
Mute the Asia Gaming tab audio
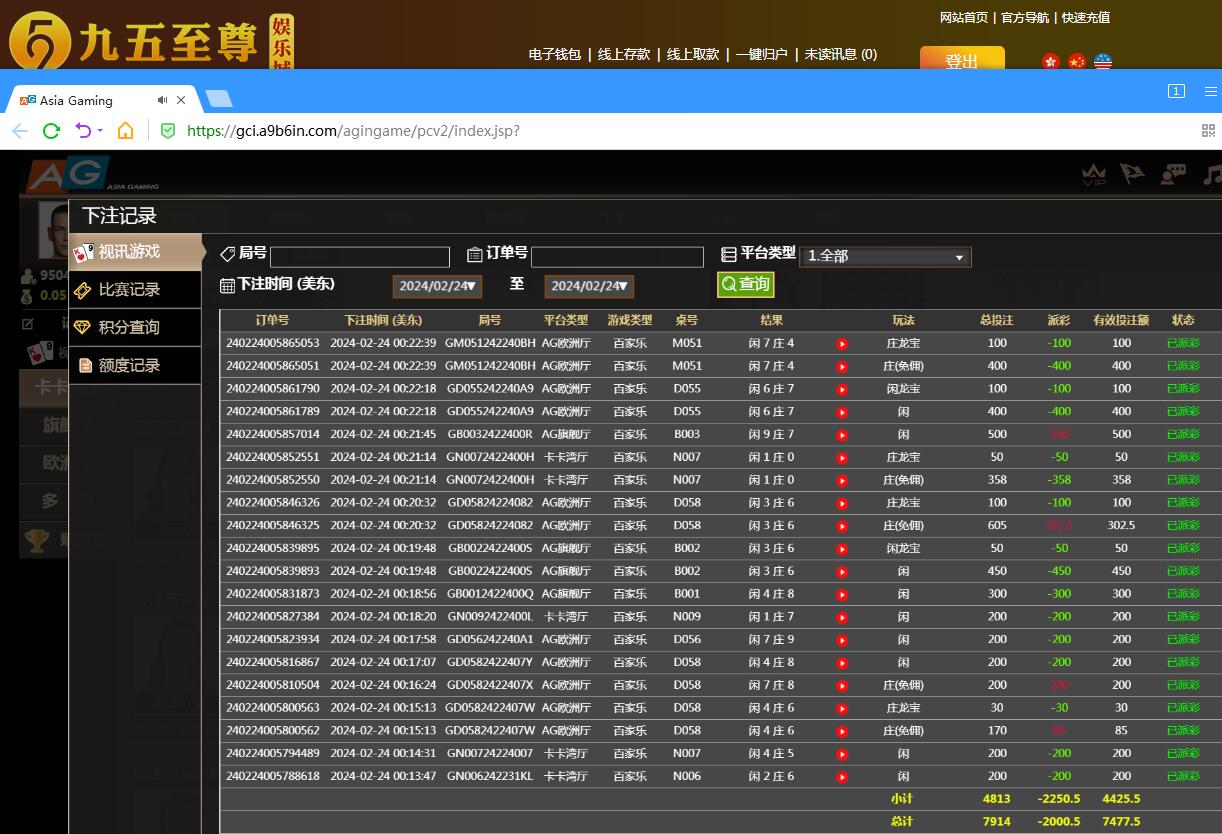point(162,100)
